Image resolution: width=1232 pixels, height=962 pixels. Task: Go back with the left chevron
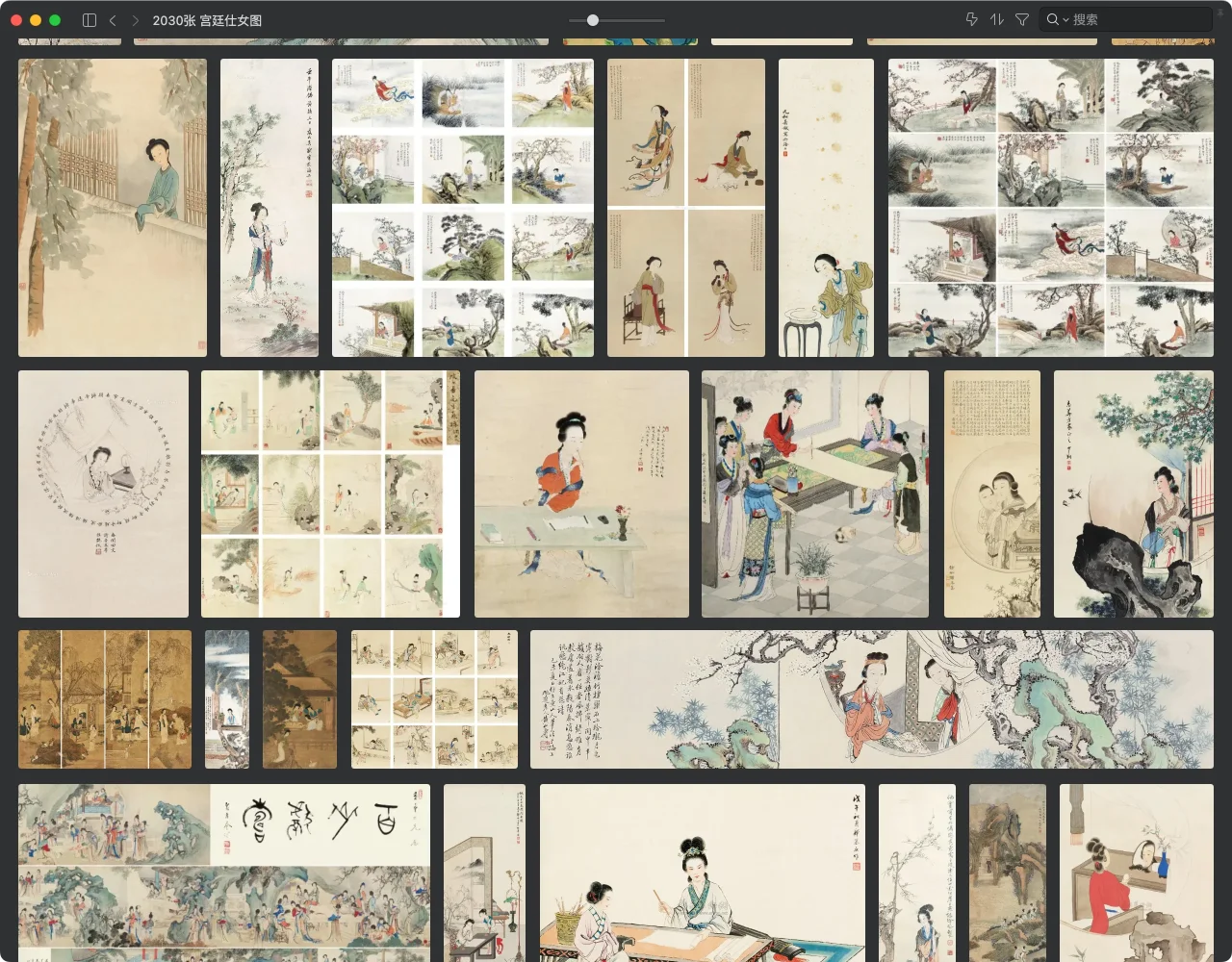pos(113,19)
